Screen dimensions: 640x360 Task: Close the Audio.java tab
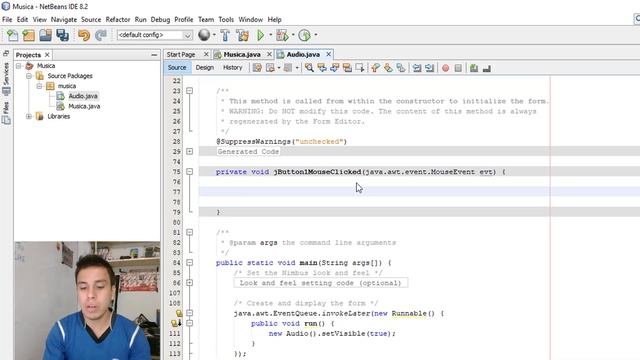click(x=329, y=54)
